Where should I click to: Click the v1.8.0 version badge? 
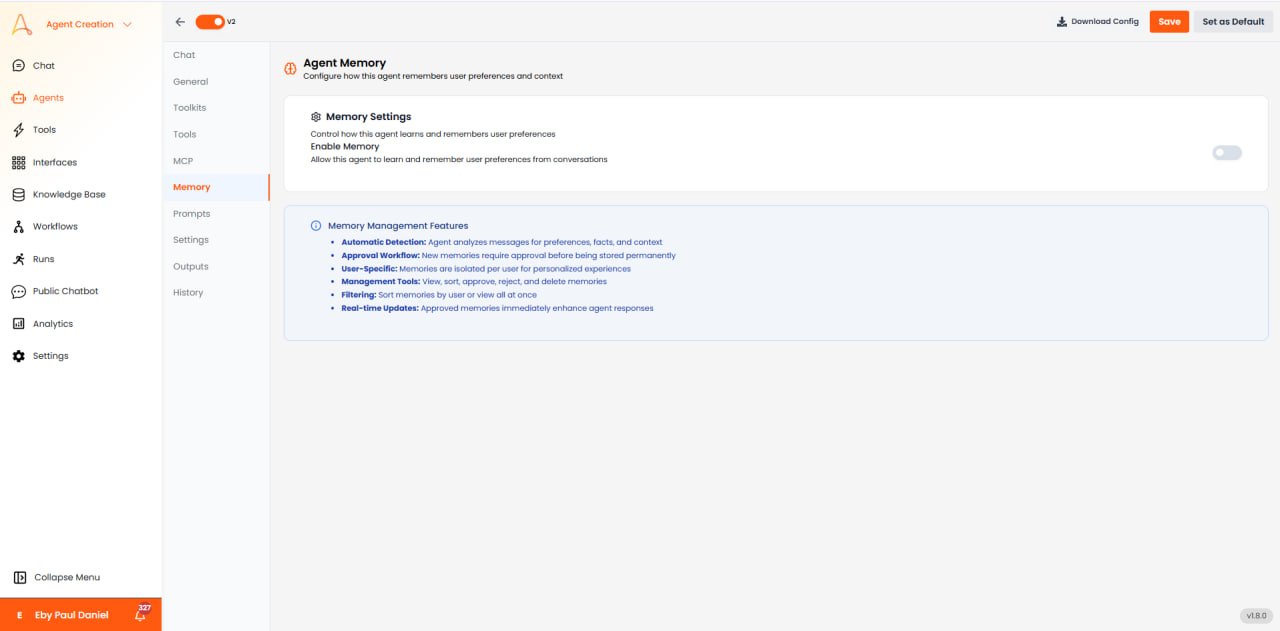(1256, 616)
